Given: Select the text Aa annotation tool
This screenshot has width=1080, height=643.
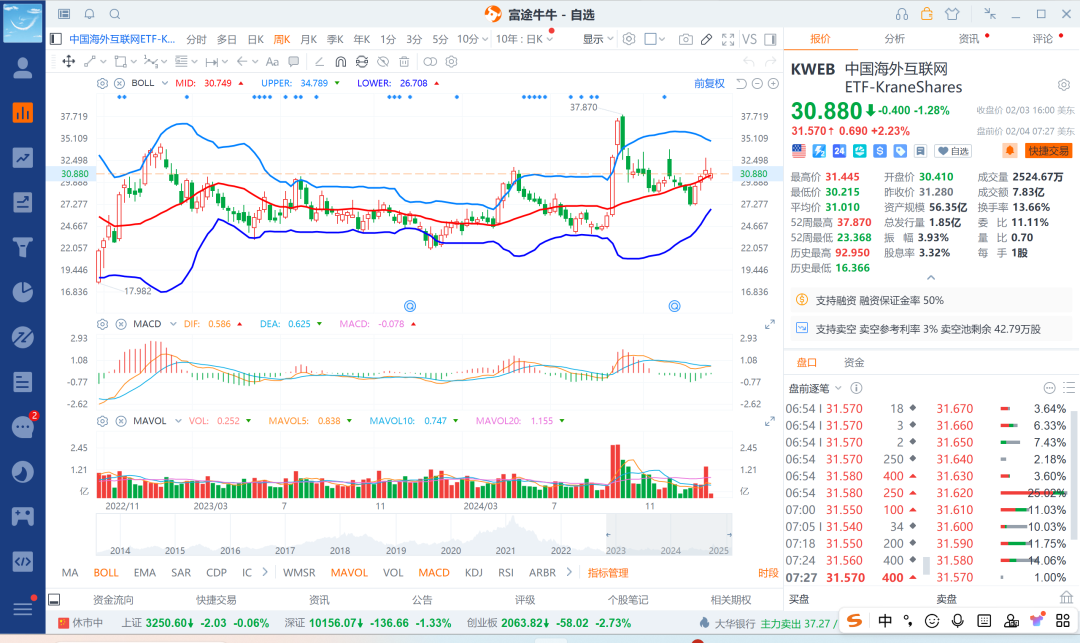Looking at the screenshot, I should pos(272,61).
